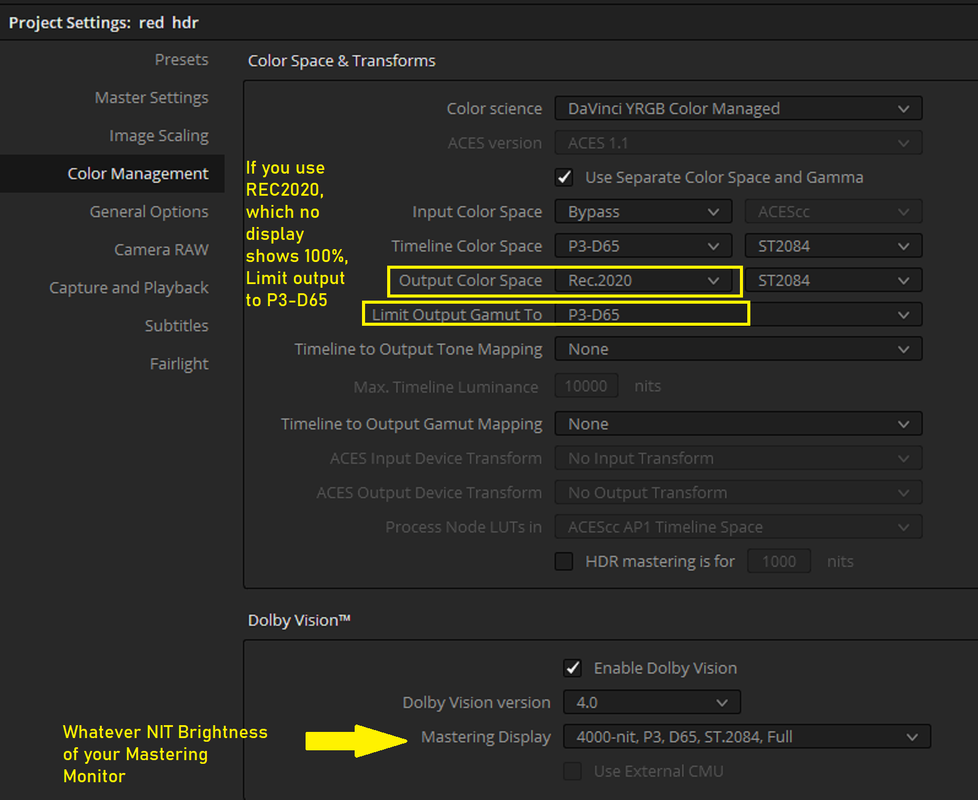The width and height of the screenshot is (978, 800).
Task: Open Timeline to Output Gamut Mapping dropdown
Action: click(738, 424)
